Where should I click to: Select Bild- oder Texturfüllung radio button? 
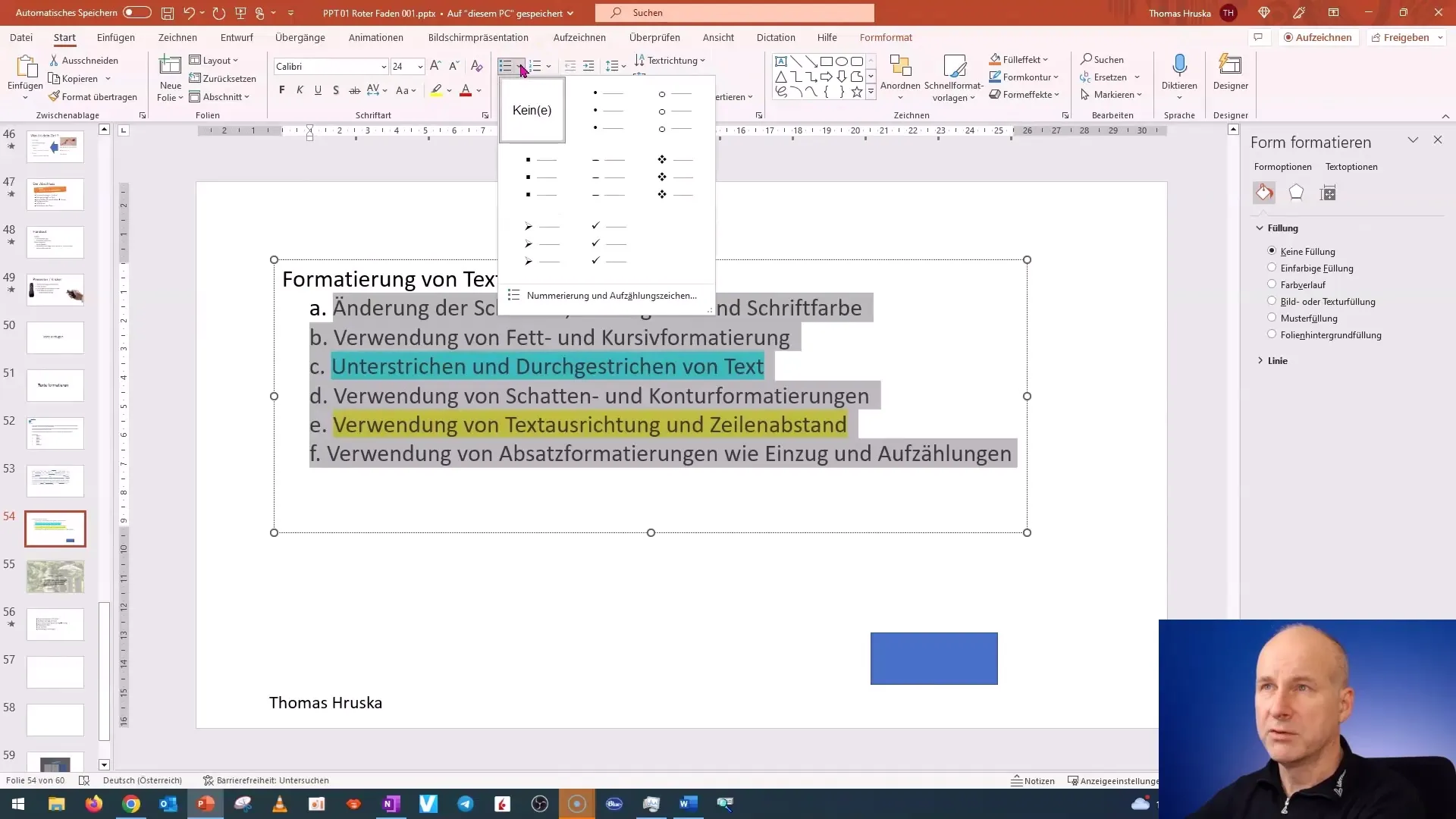1272,300
